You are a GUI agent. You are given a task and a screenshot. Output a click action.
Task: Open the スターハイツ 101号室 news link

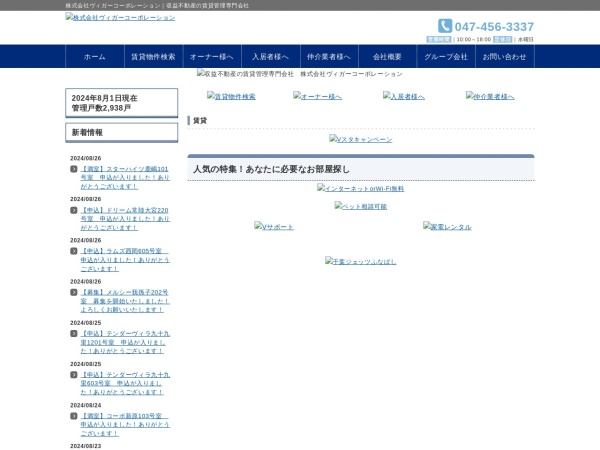(x=125, y=178)
